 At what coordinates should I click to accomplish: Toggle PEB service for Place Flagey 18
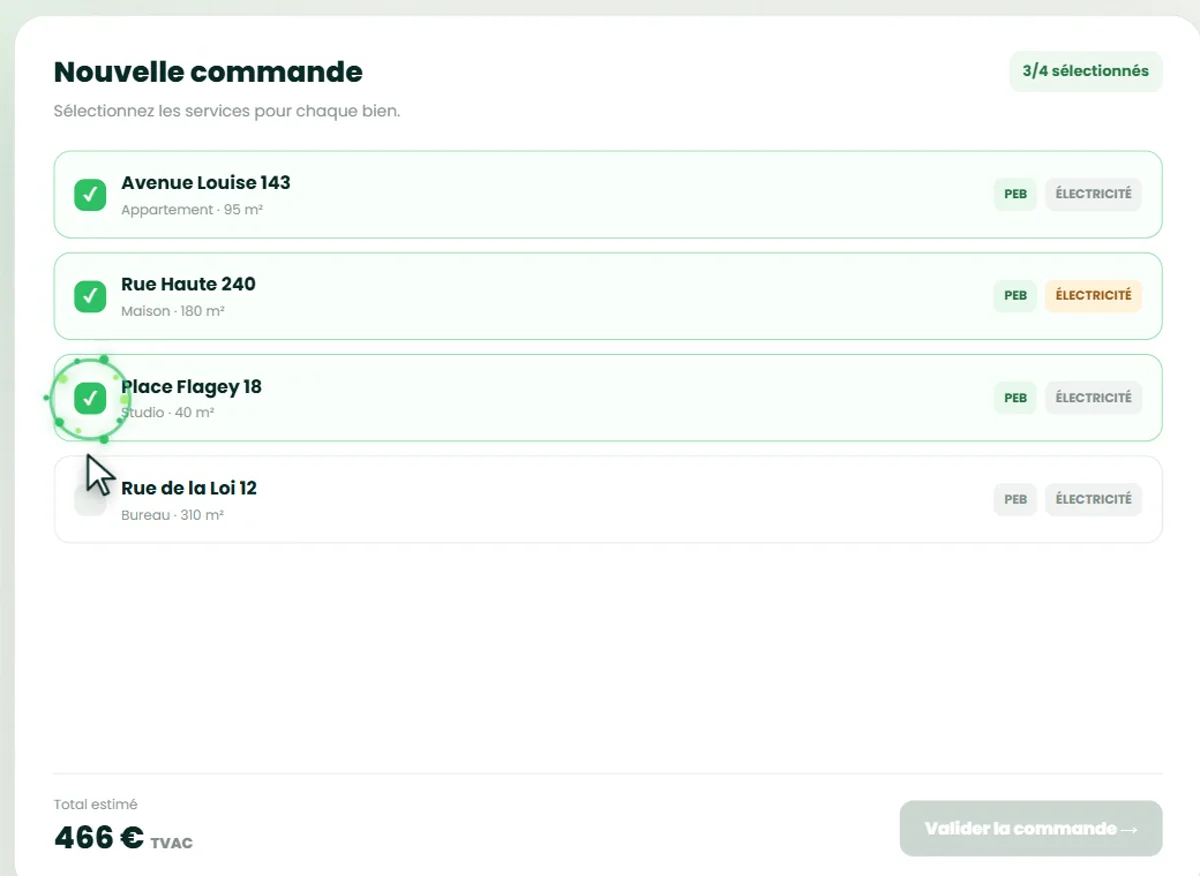[1015, 398]
